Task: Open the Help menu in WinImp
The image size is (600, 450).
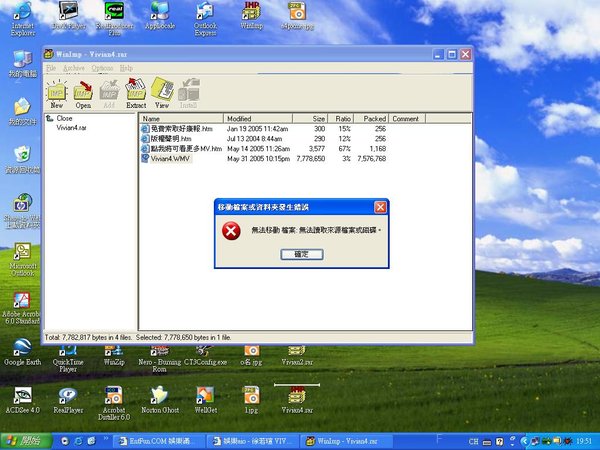Action: (x=126, y=68)
